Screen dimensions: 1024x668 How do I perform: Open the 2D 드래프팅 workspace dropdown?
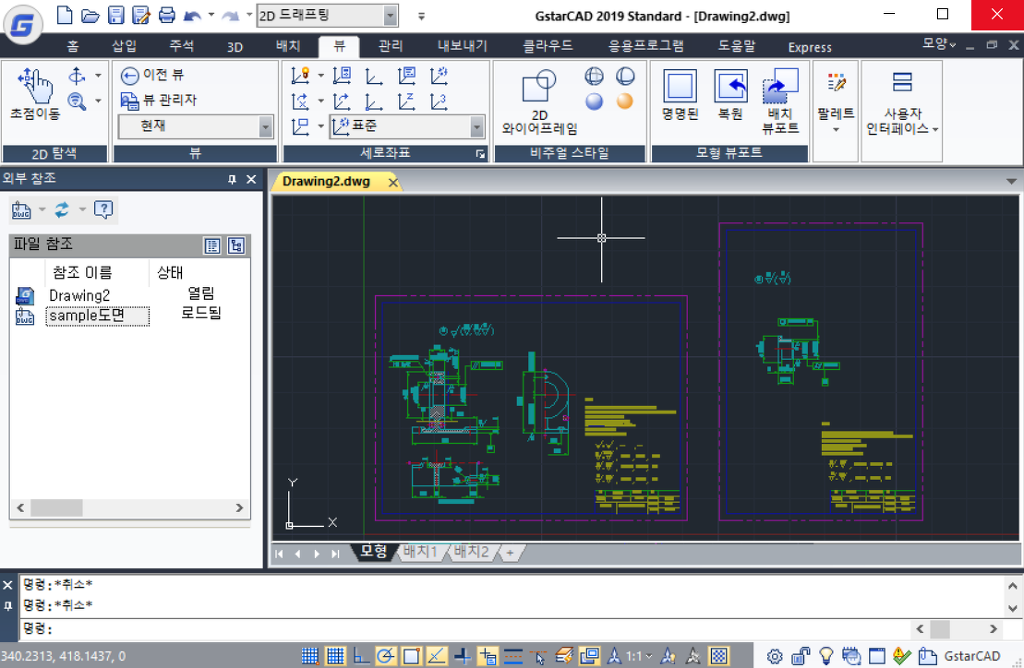point(389,16)
